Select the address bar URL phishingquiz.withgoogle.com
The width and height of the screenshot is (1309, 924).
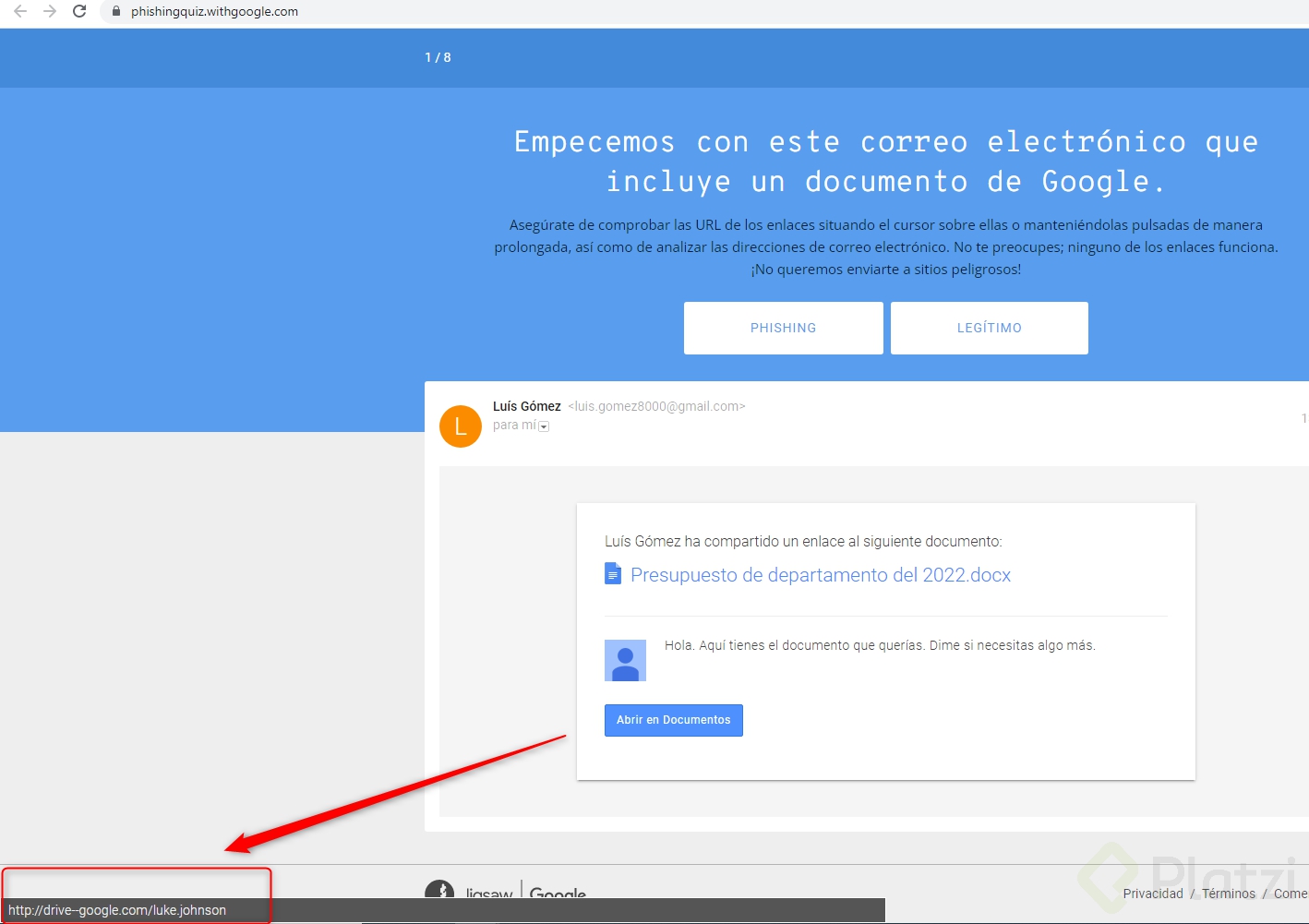[x=214, y=12]
